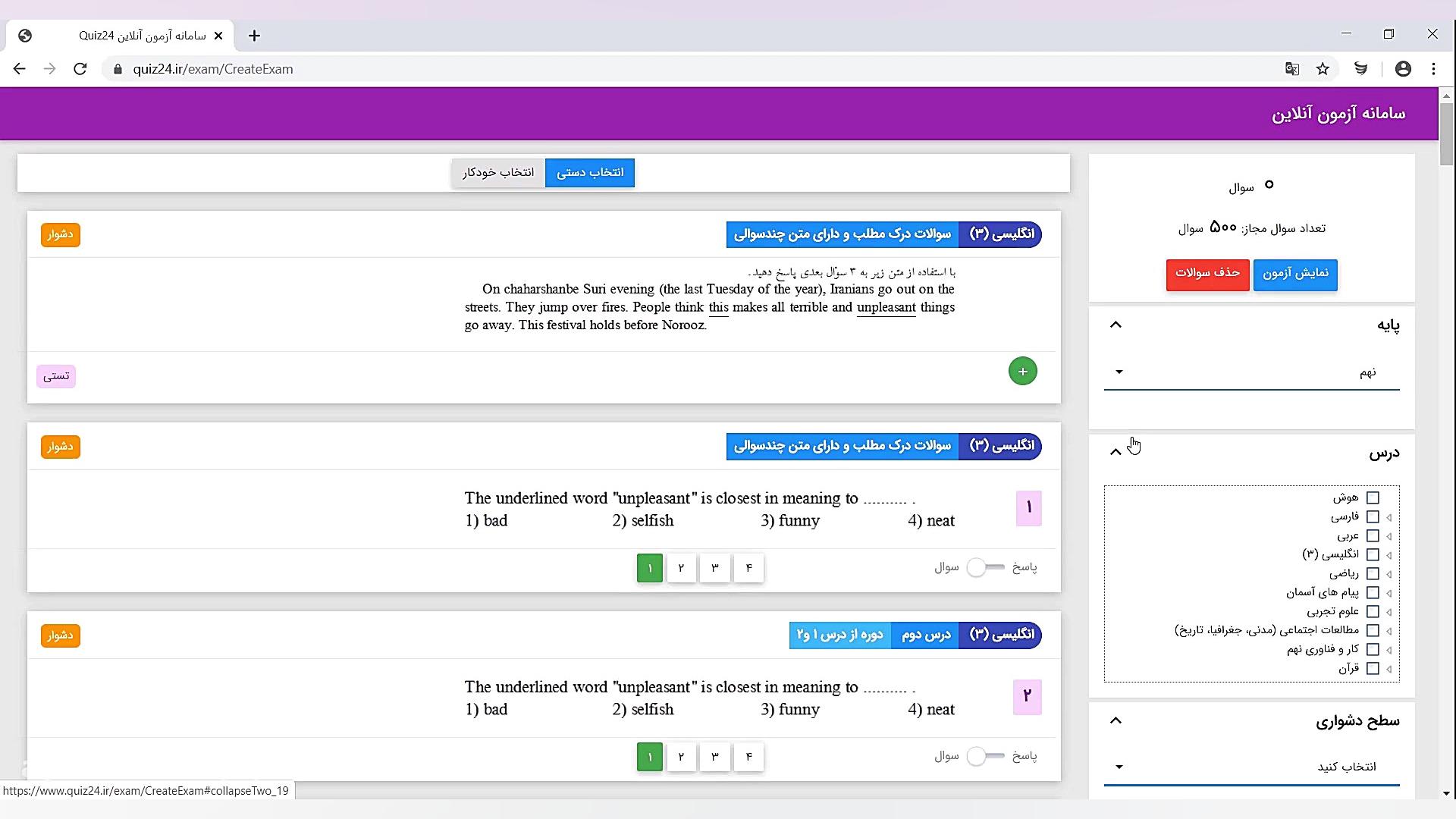Open the Chrome three-dot menu
The height and width of the screenshot is (819, 1456).
[x=1433, y=69]
